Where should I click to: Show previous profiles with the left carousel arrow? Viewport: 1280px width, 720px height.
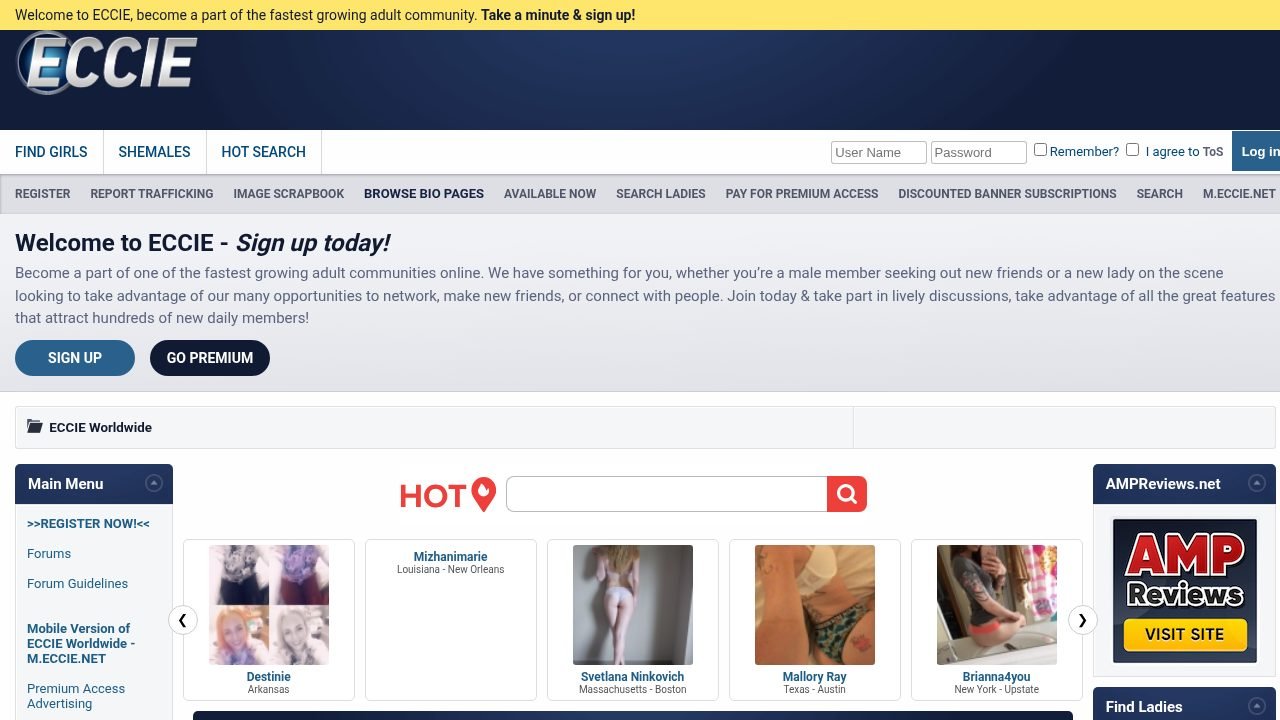coord(182,620)
